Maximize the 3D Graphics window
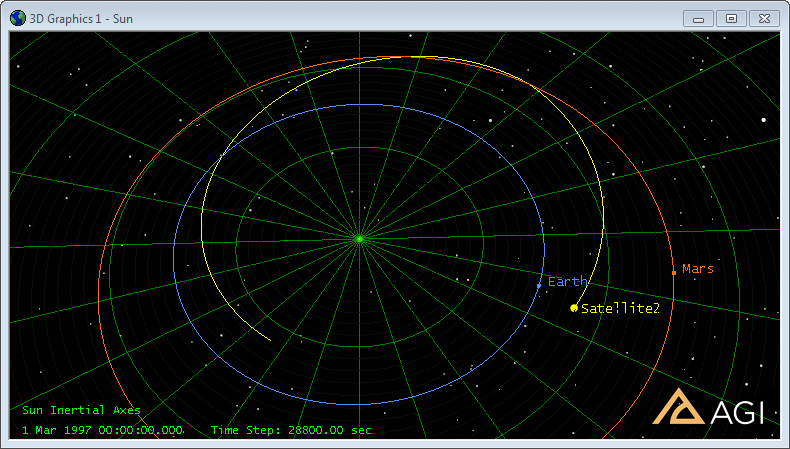Viewport: 790px width, 449px height. [731, 18]
